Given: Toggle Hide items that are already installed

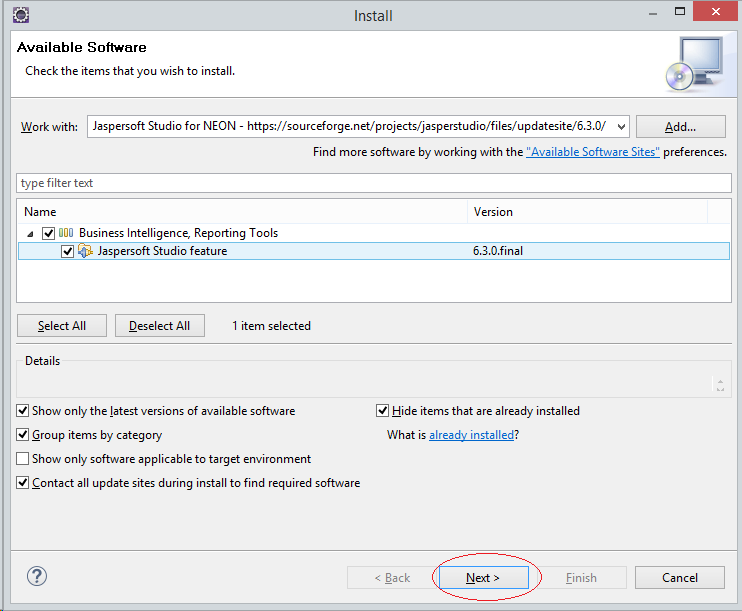Looking at the screenshot, I should 382,410.
